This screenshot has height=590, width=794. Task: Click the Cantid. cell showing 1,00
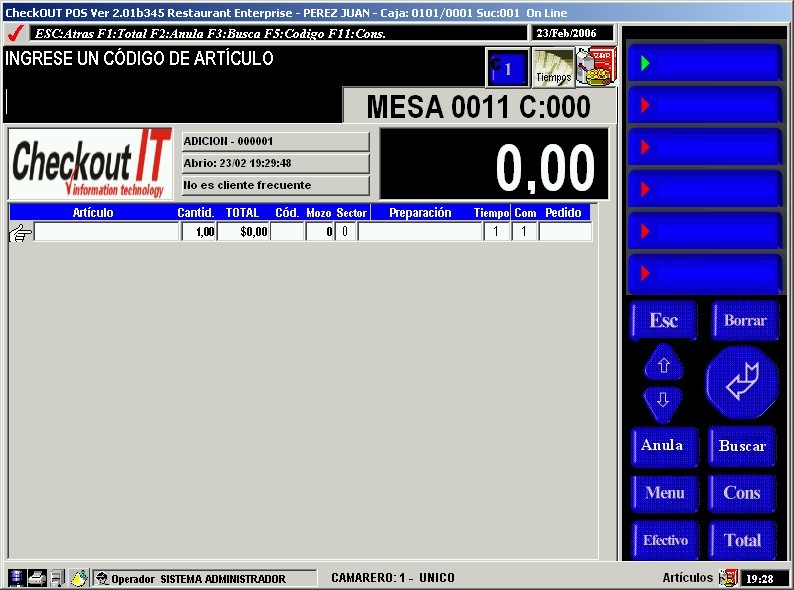pyautogui.click(x=198, y=232)
